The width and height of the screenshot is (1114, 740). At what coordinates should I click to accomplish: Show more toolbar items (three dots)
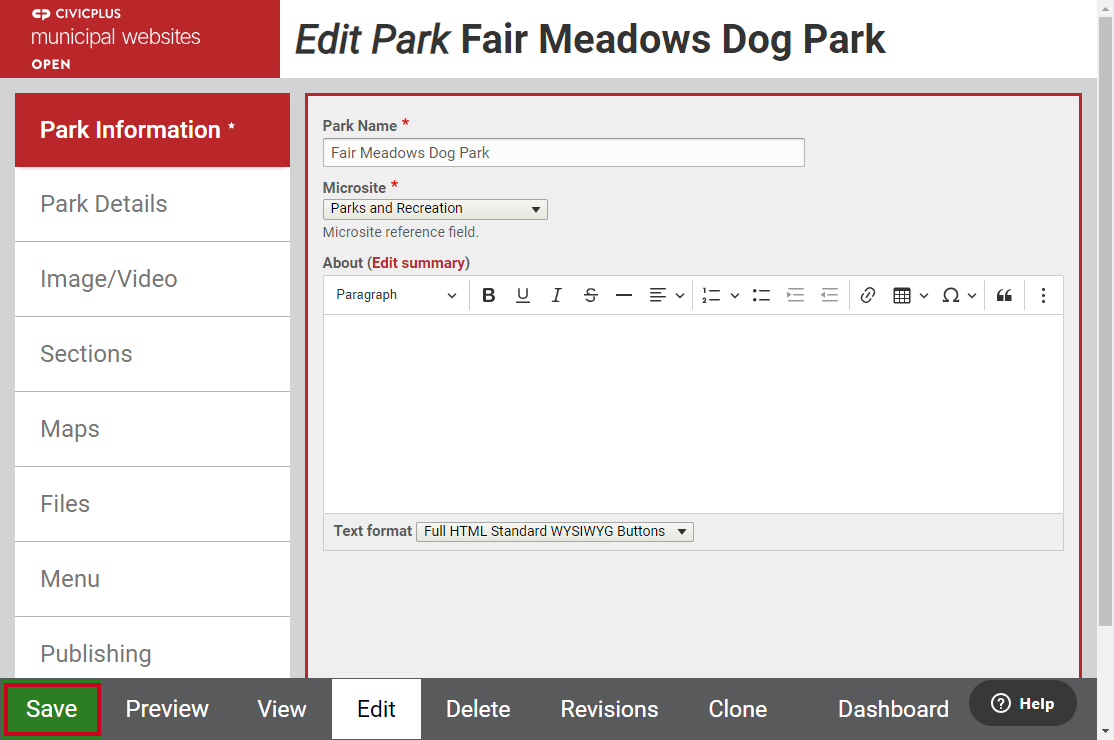click(x=1043, y=295)
